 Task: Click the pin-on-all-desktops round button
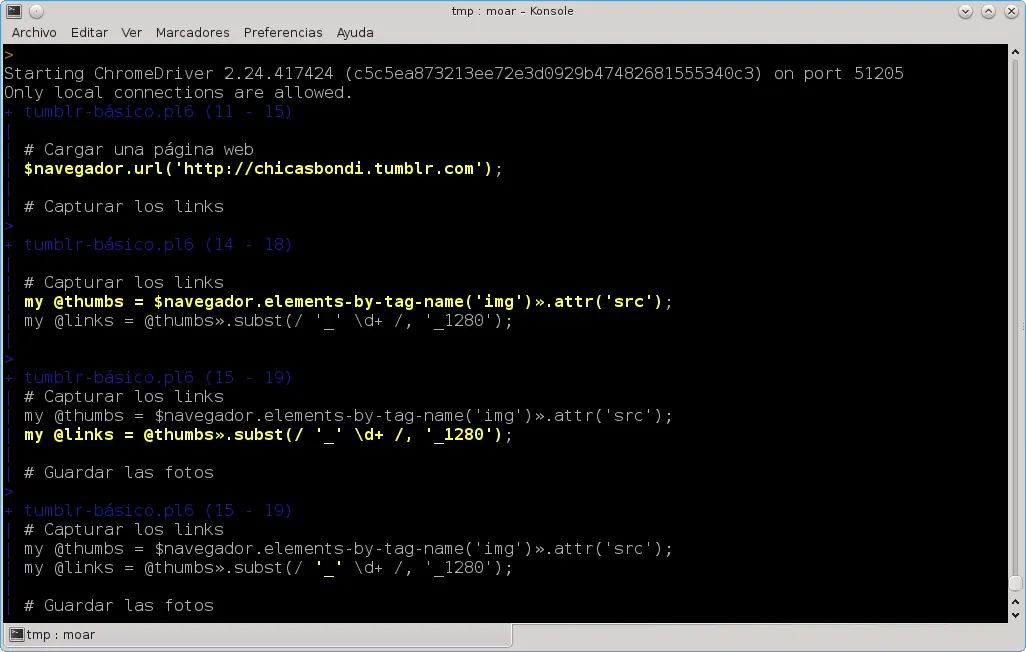coord(37,11)
